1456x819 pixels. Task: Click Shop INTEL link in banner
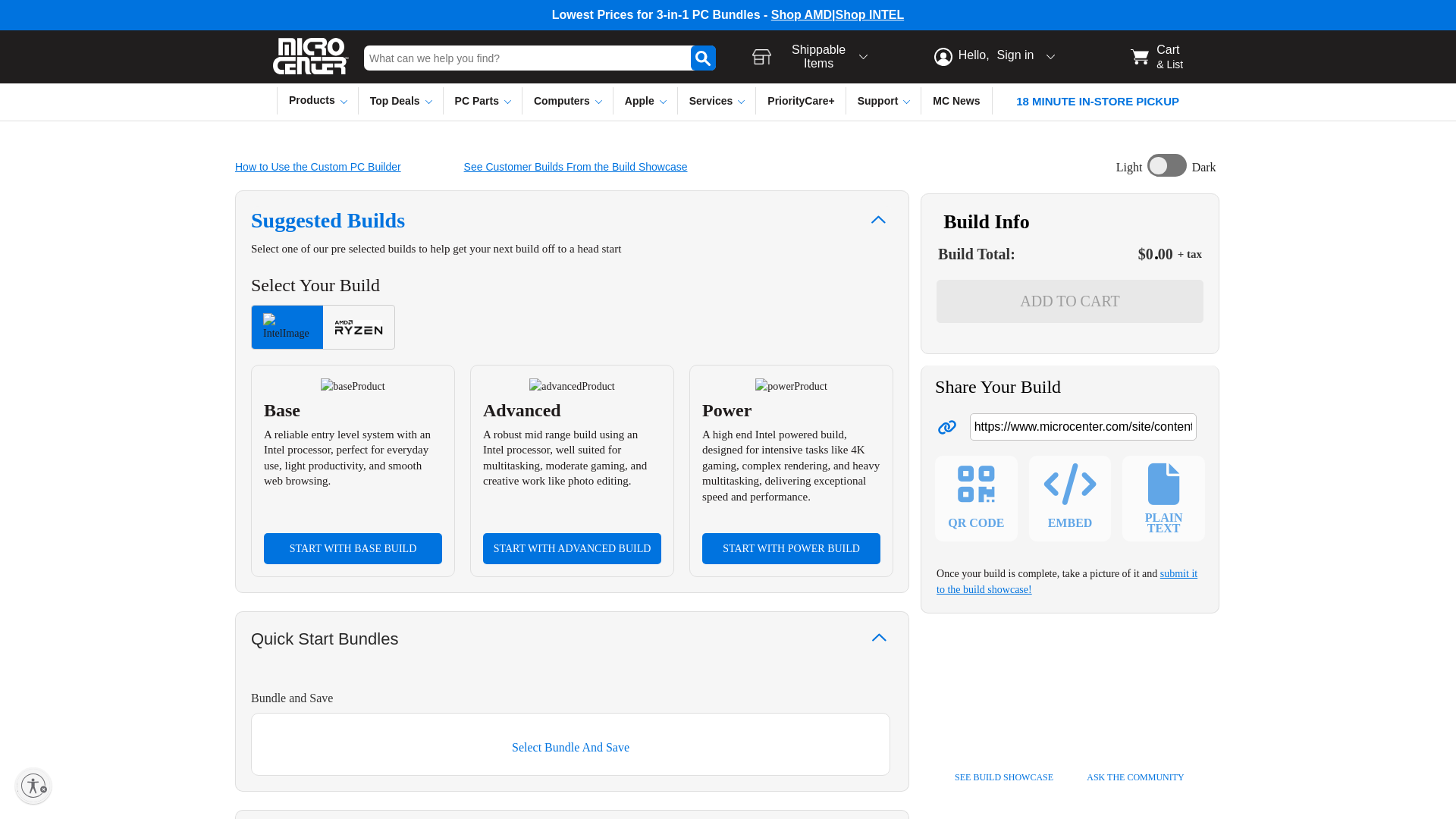(x=870, y=15)
